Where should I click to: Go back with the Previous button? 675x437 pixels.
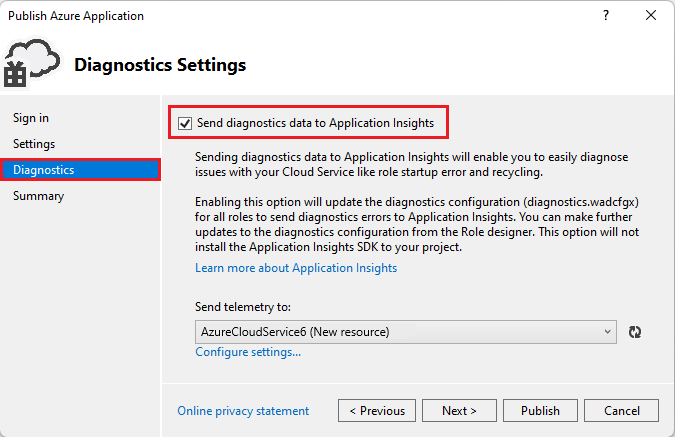coord(376,411)
